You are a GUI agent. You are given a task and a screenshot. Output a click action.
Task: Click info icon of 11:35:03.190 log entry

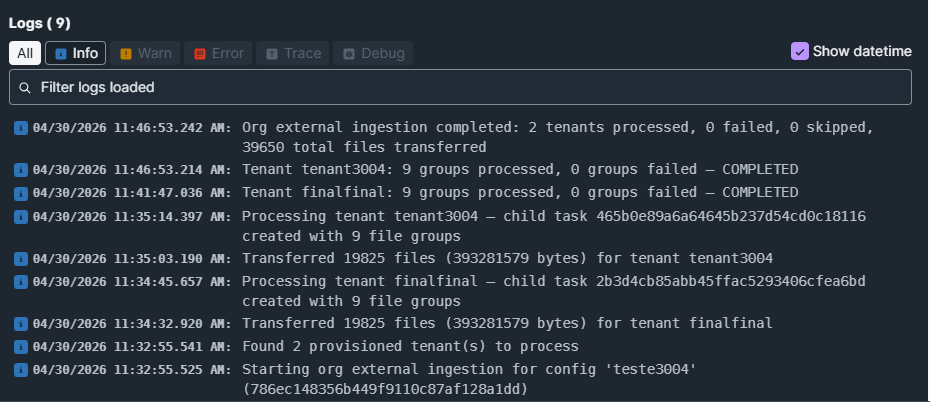click(21, 259)
